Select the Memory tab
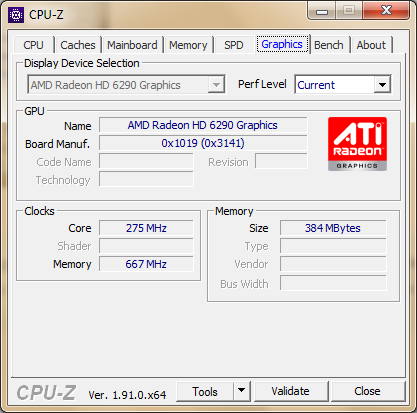Image resolution: width=417 pixels, height=413 pixels. click(x=188, y=45)
